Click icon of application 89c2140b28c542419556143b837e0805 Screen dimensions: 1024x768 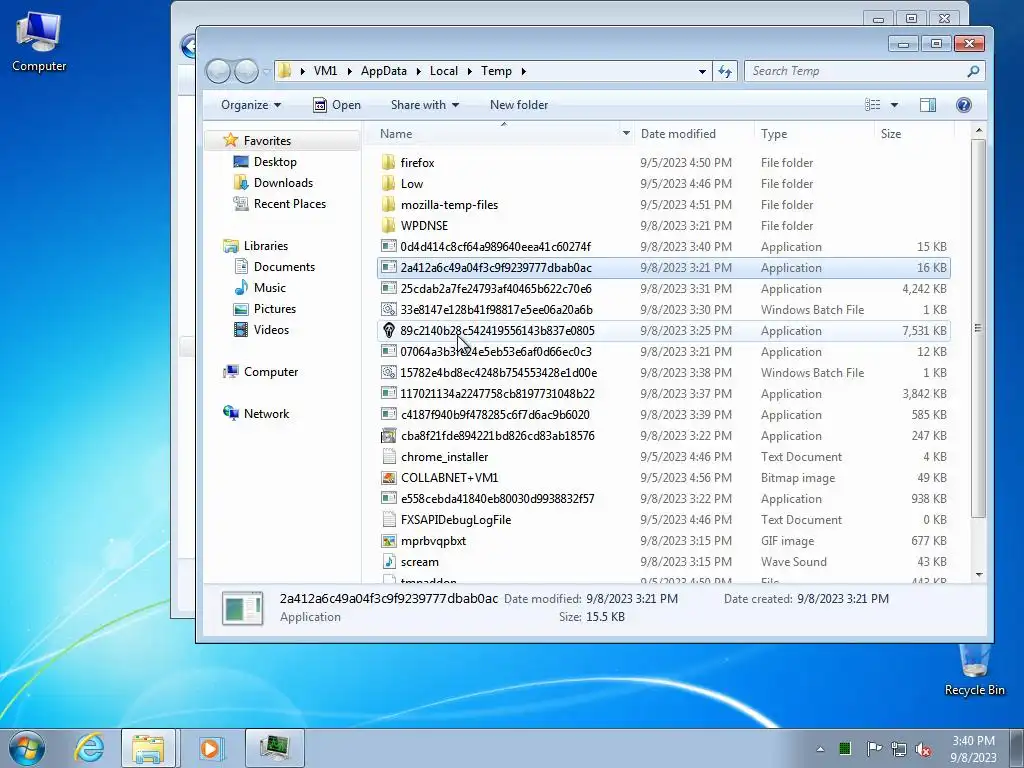[x=389, y=330]
